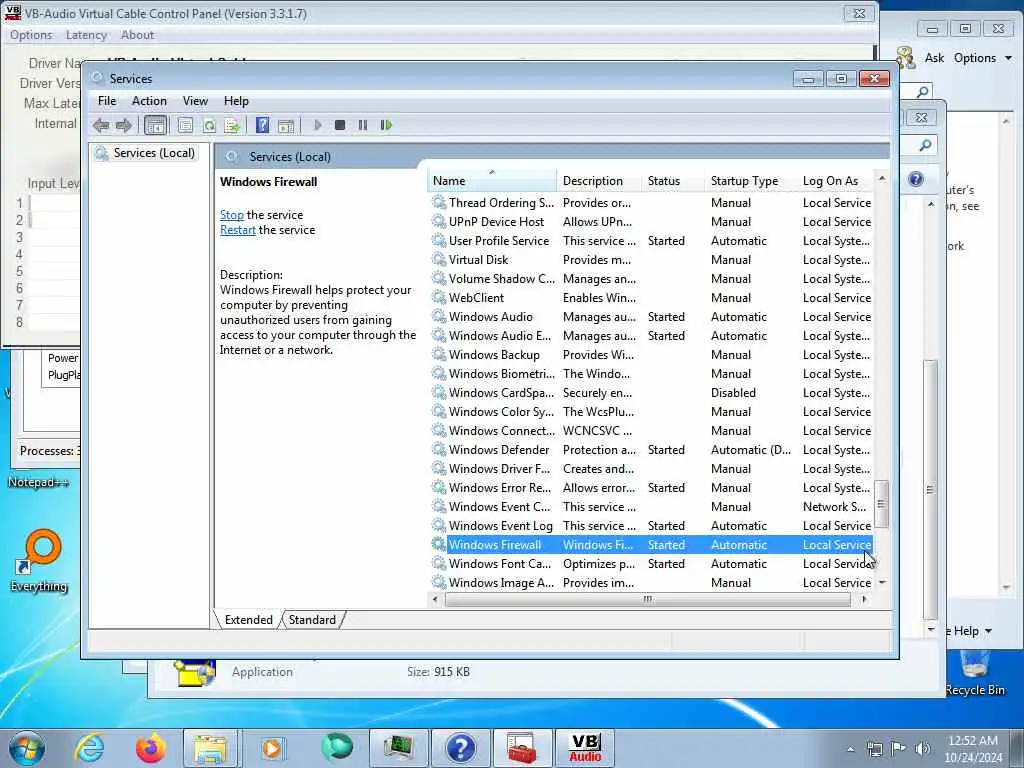Select the Windows Defender service row
The width and height of the screenshot is (1024, 768).
tap(651, 450)
